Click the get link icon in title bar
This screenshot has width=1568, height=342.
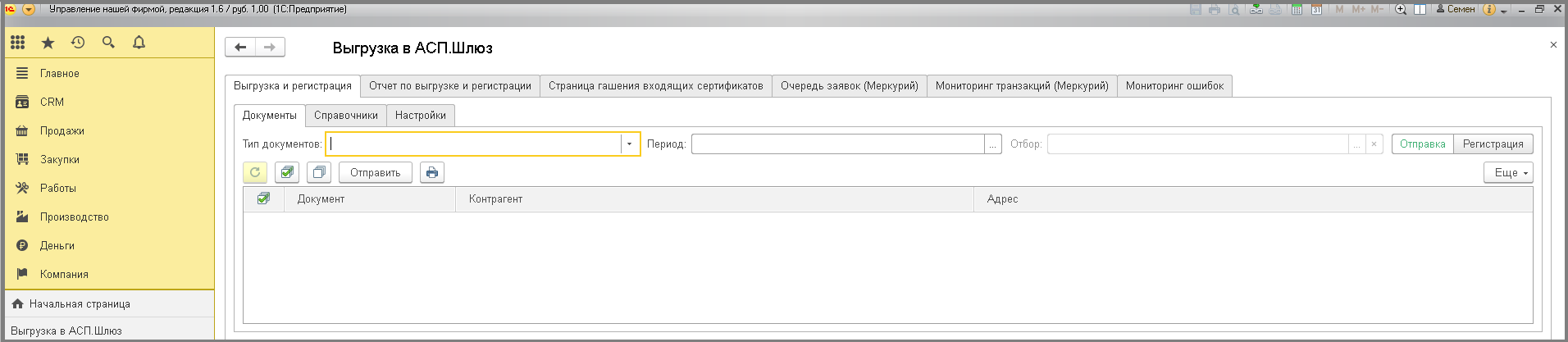point(1256,10)
